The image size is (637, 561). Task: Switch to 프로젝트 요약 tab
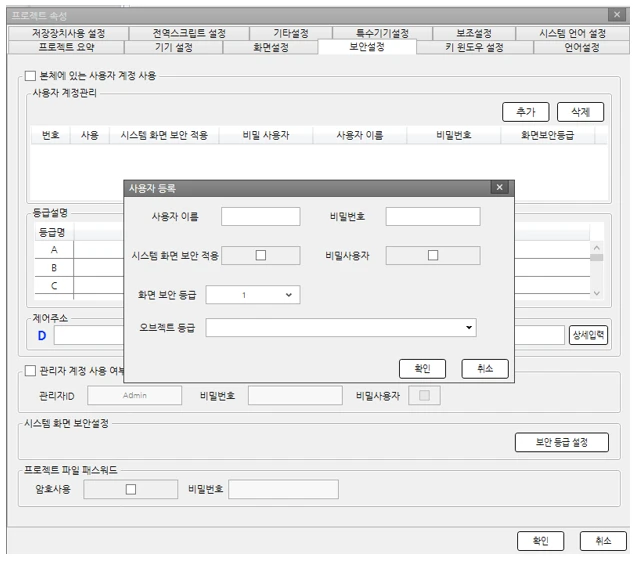(66, 47)
